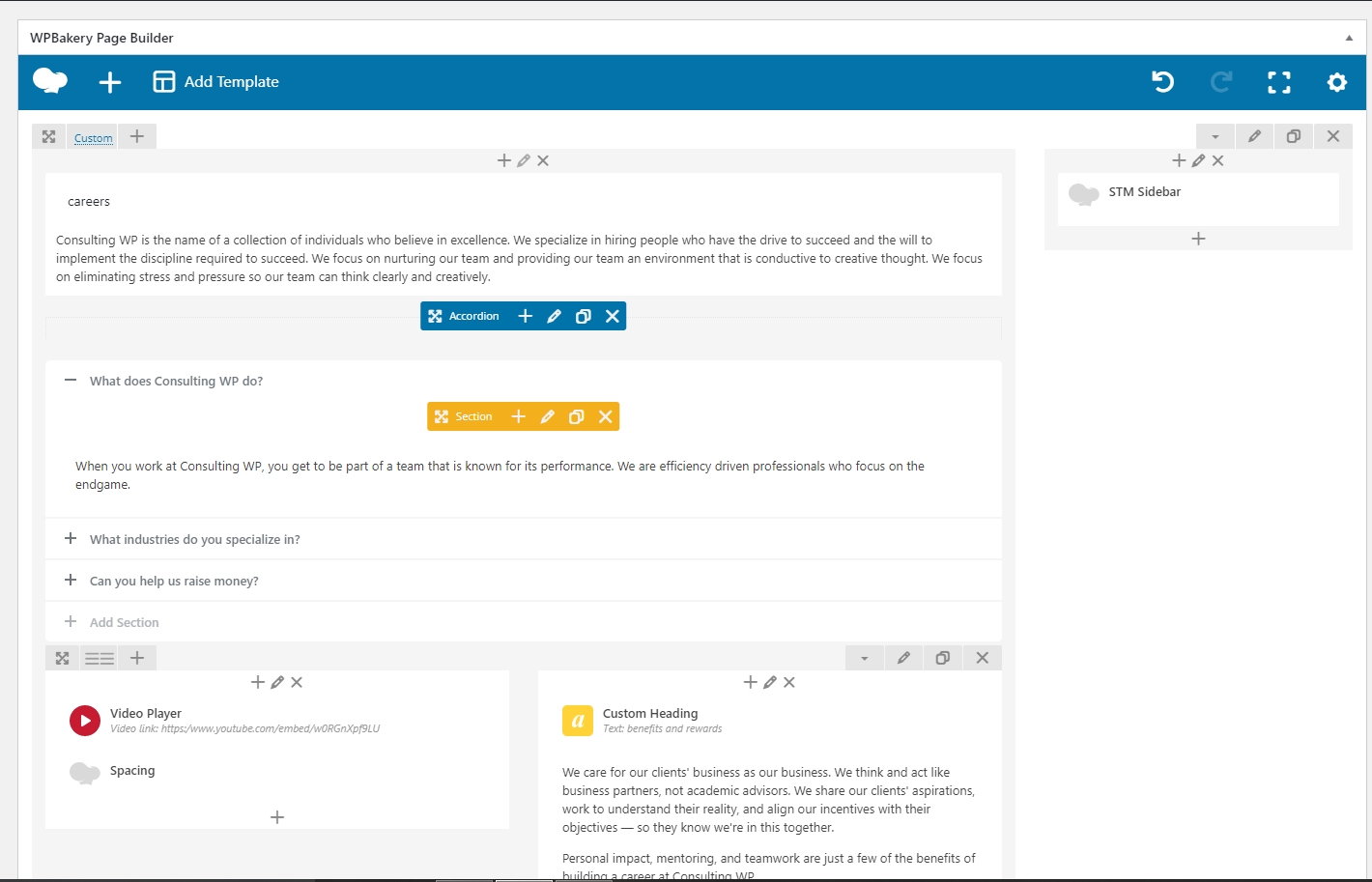This screenshot has width=1372, height=882.
Task: Delete the Accordion element
Action: point(613,316)
